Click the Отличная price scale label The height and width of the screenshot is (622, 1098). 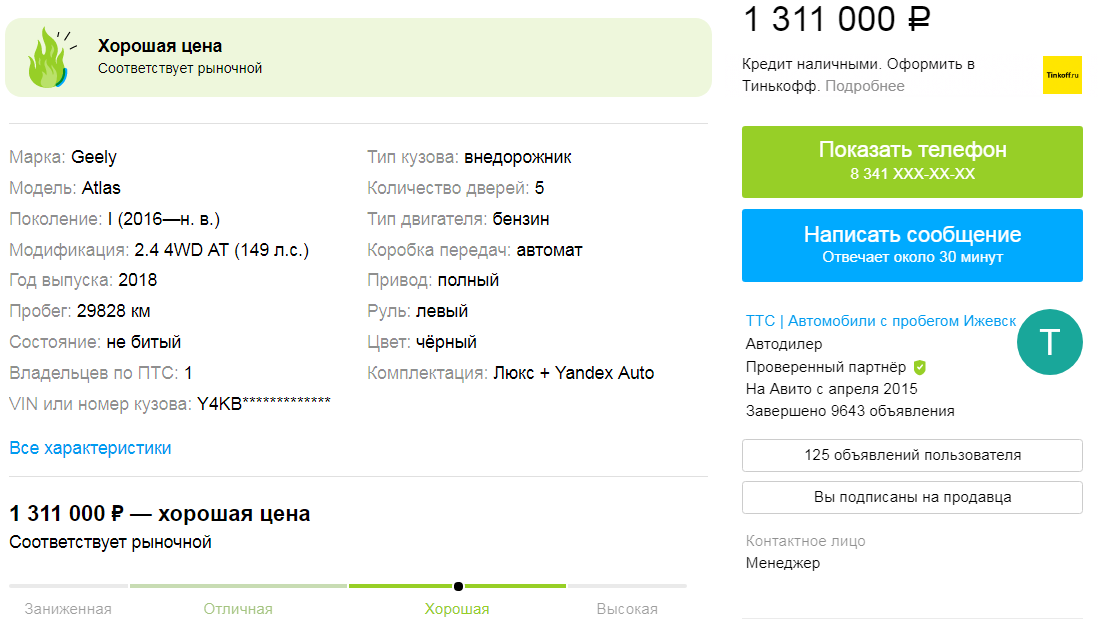tap(238, 609)
